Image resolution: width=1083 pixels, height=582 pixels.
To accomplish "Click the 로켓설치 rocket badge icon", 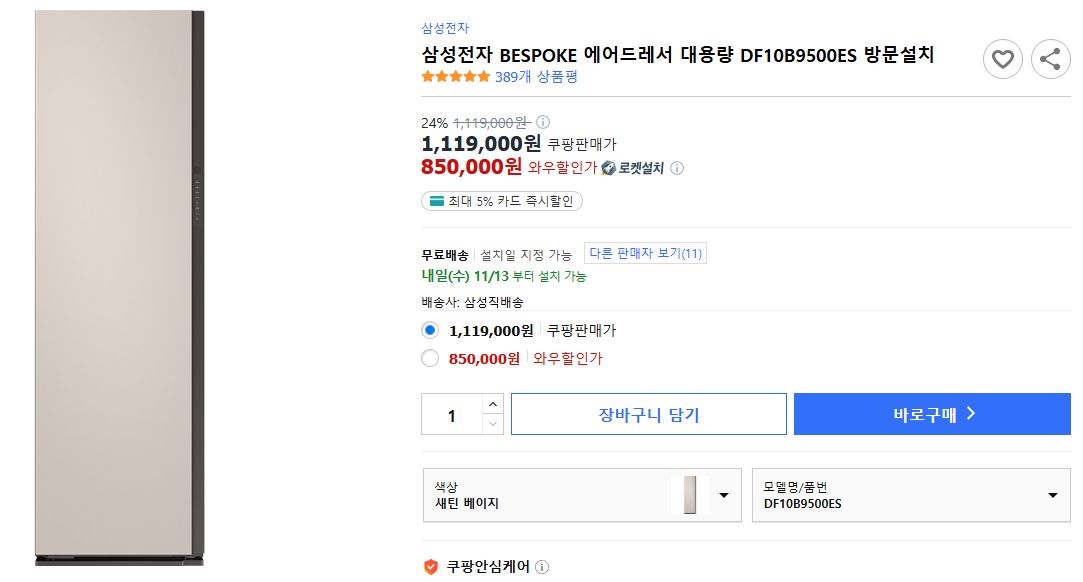I will pyautogui.click(x=608, y=168).
